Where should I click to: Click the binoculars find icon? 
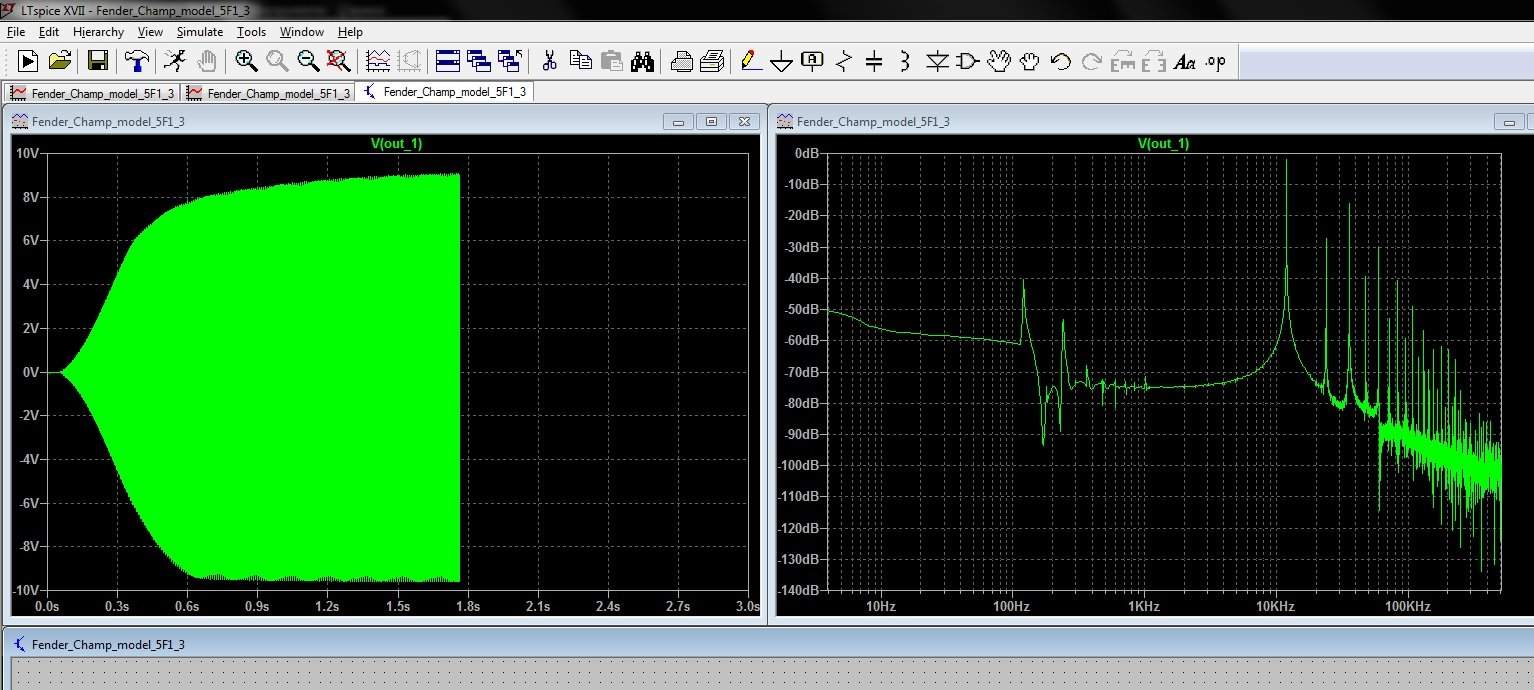click(x=642, y=62)
